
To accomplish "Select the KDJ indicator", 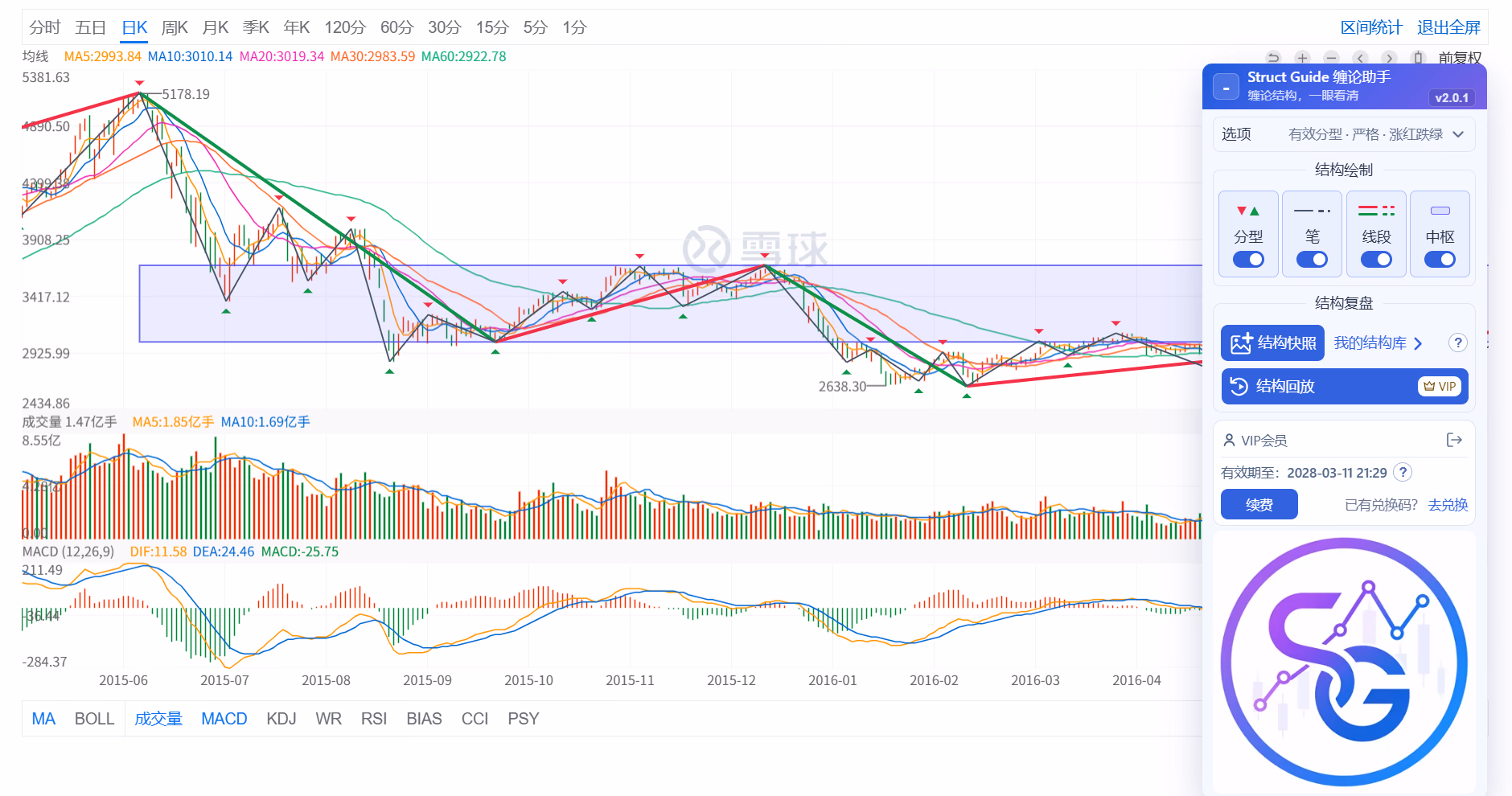I will (x=281, y=719).
